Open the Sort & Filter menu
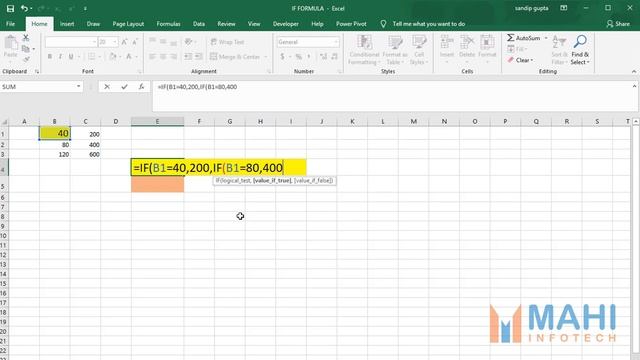This screenshot has height=360, width=640. click(559, 50)
